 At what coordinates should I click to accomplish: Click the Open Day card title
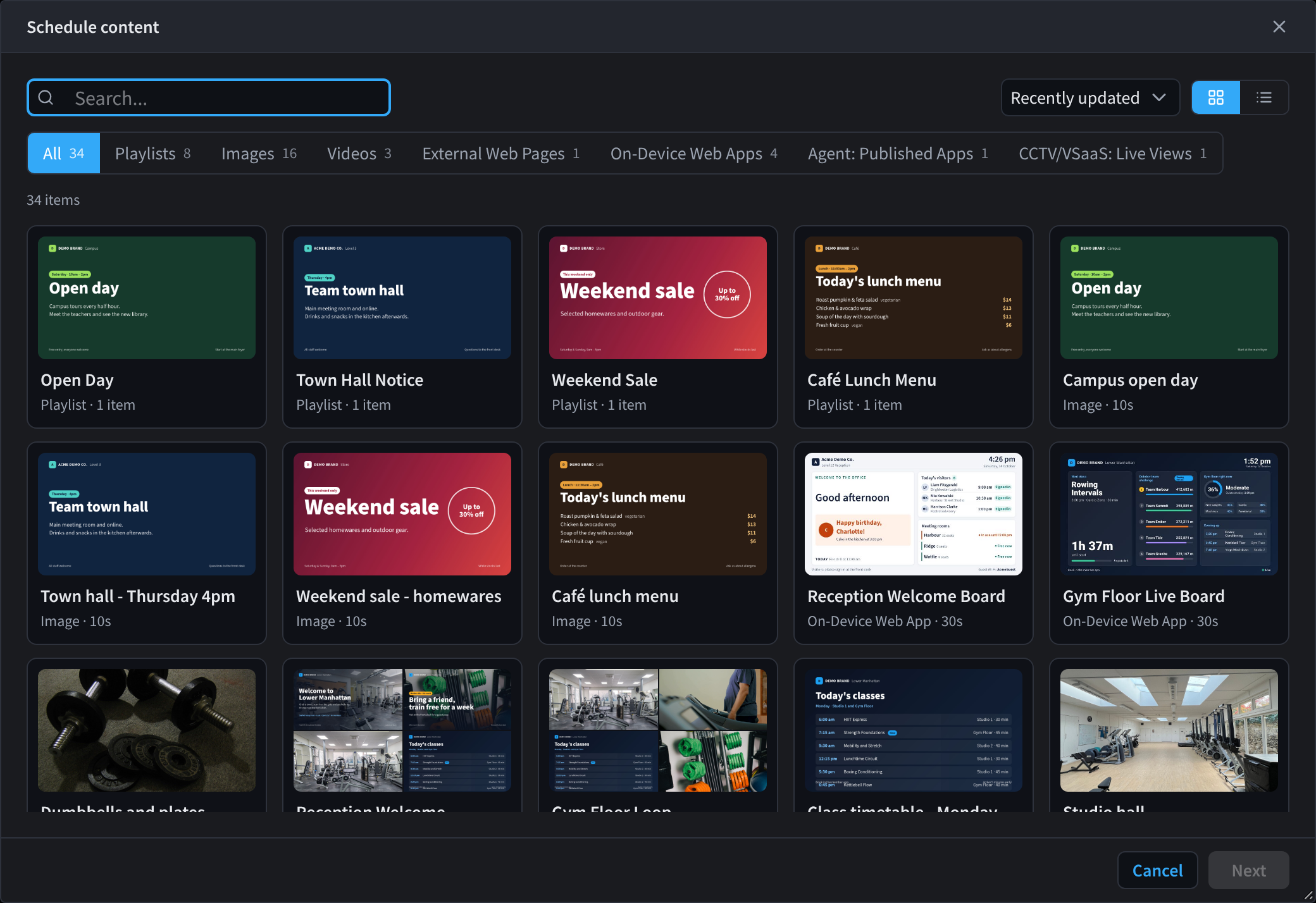click(77, 380)
